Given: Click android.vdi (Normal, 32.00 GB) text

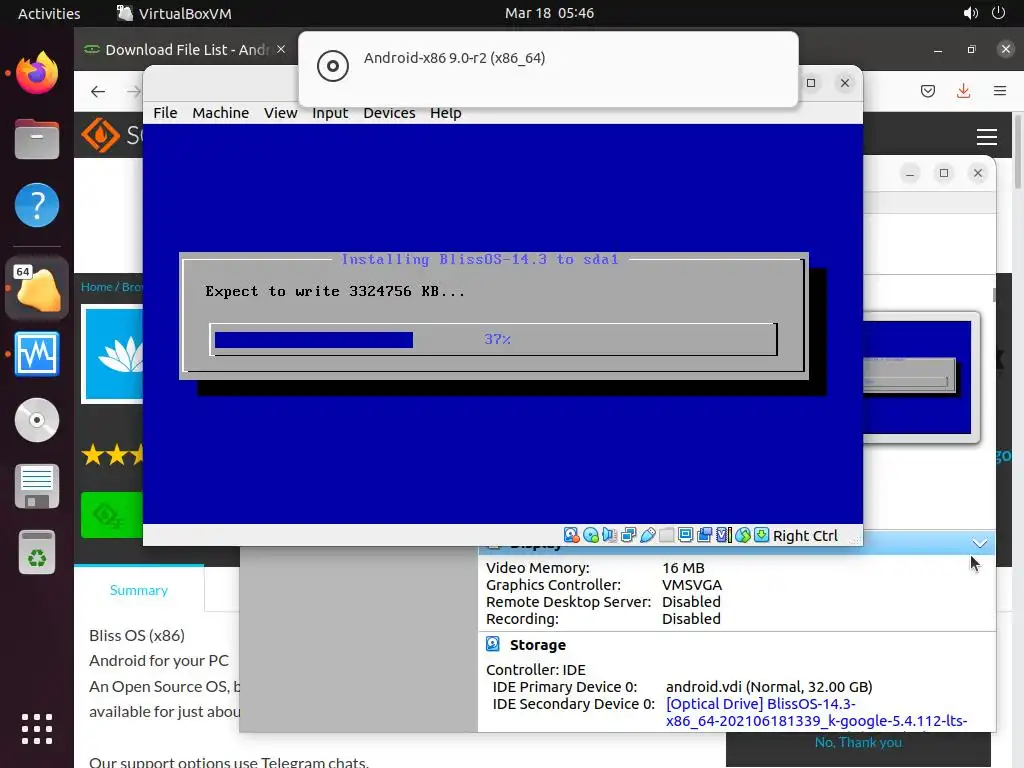Looking at the screenshot, I should [x=769, y=687].
